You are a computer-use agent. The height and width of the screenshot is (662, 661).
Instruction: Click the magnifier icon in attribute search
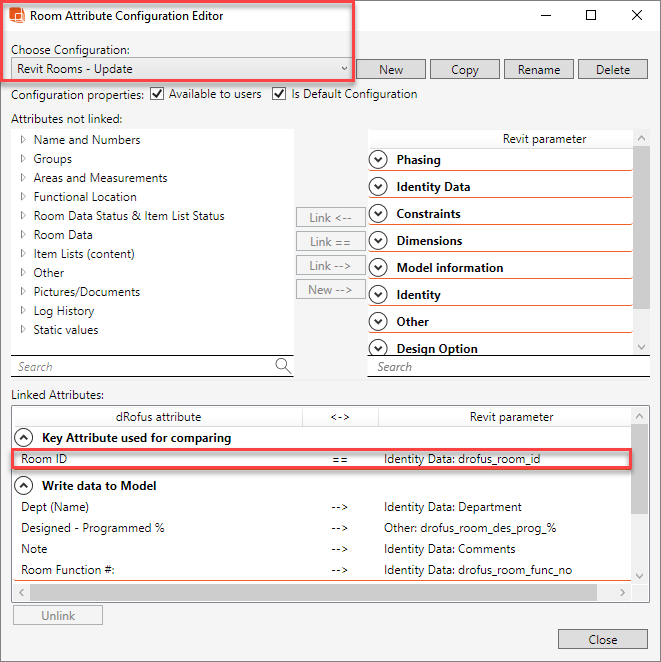[283, 366]
